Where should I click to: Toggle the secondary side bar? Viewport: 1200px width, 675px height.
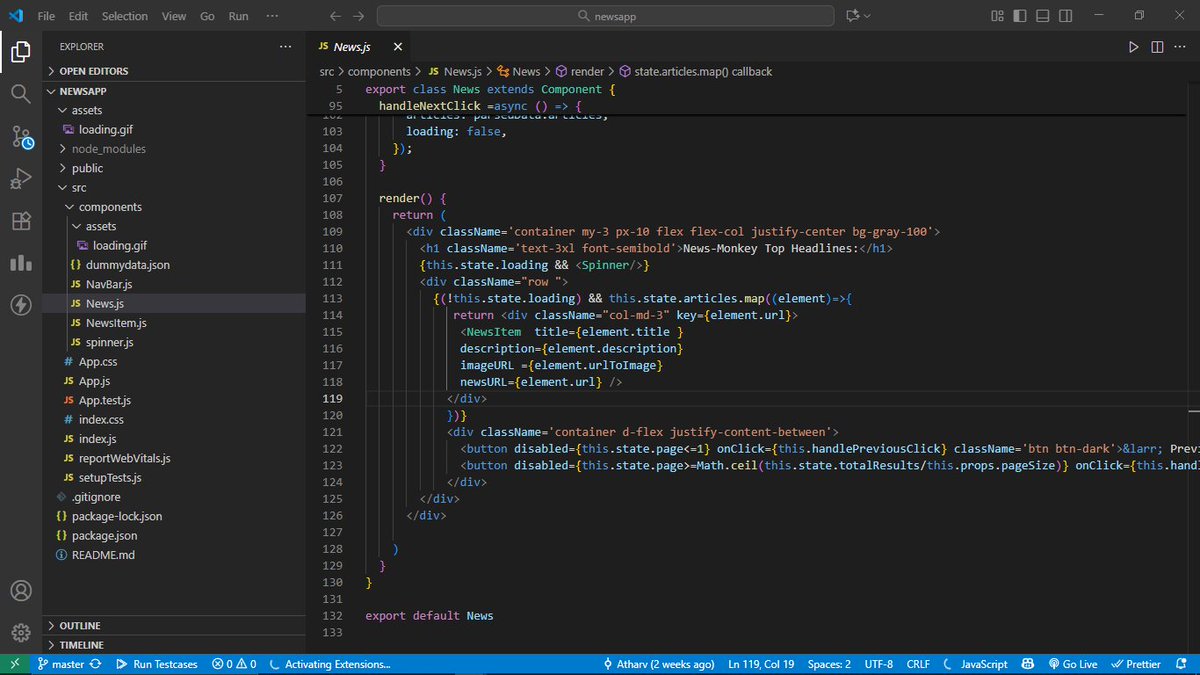(1063, 15)
